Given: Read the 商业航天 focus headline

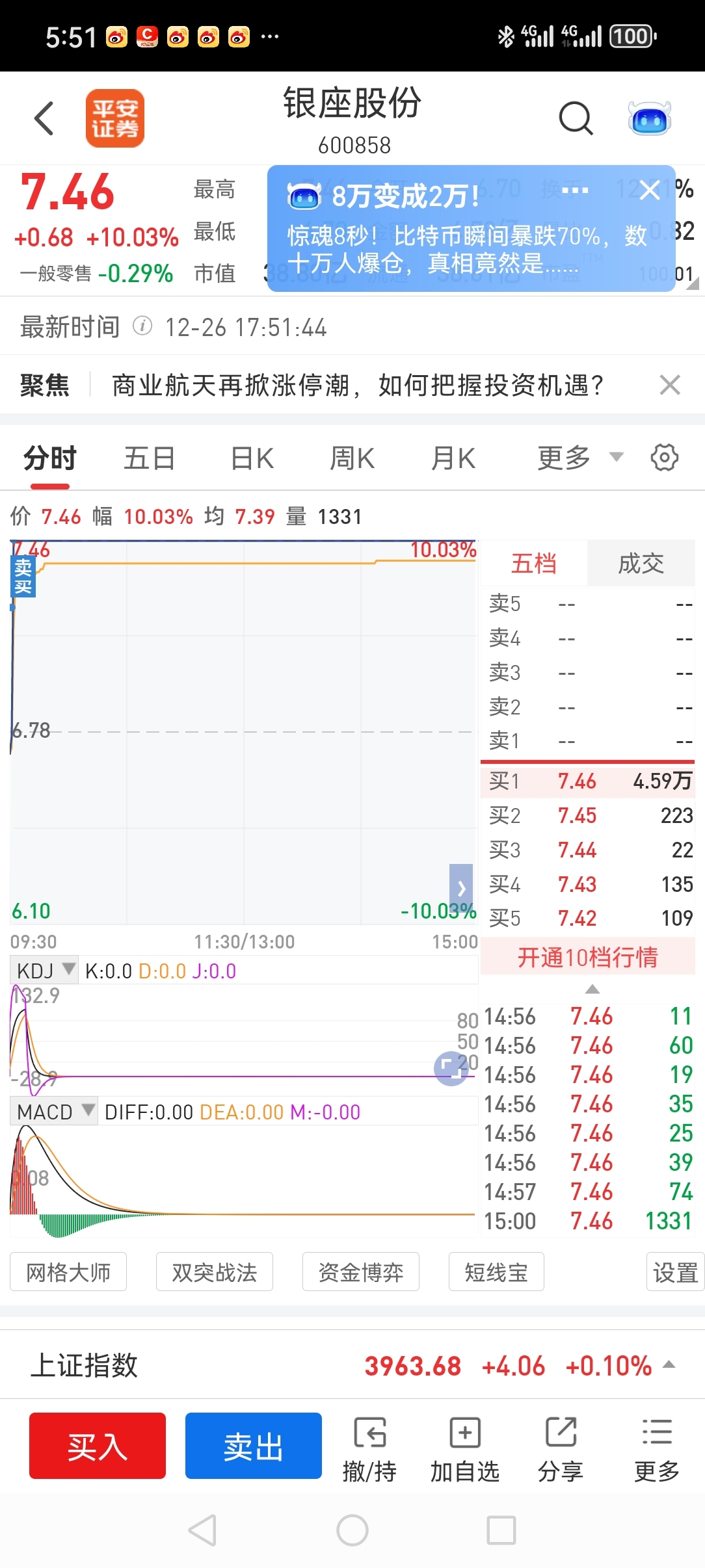Looking at the screenshot, I should coord(358,385).
